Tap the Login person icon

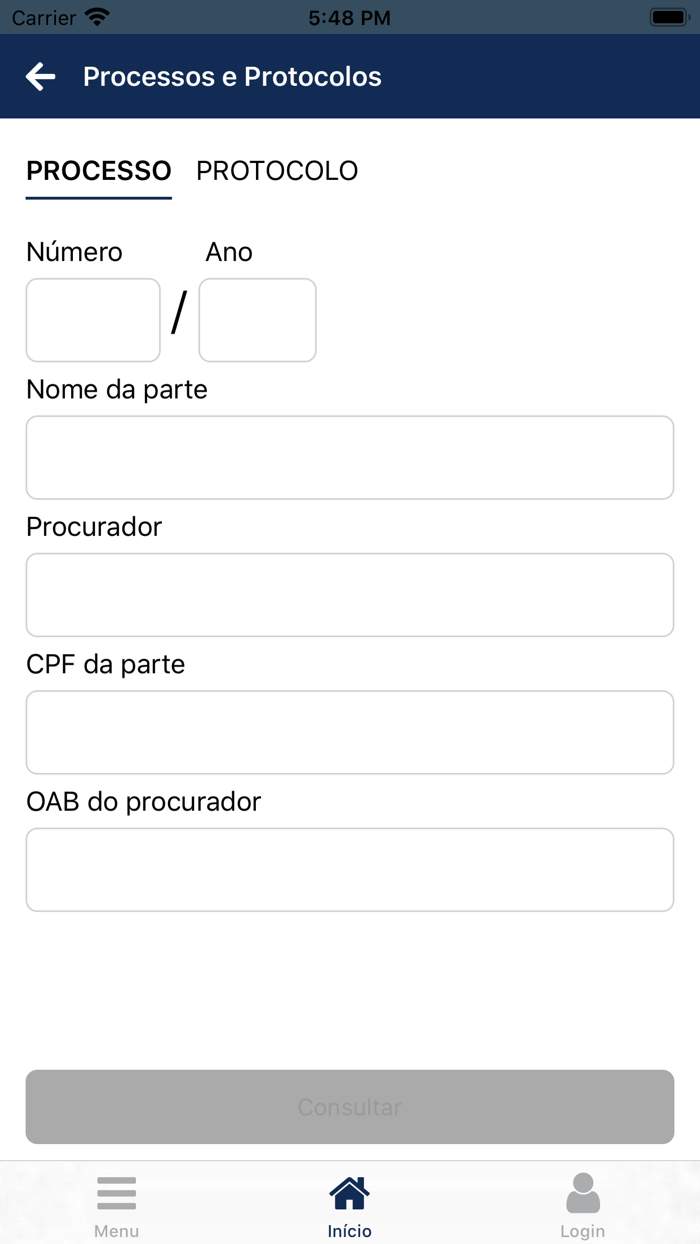click(x=583, y=1192)
